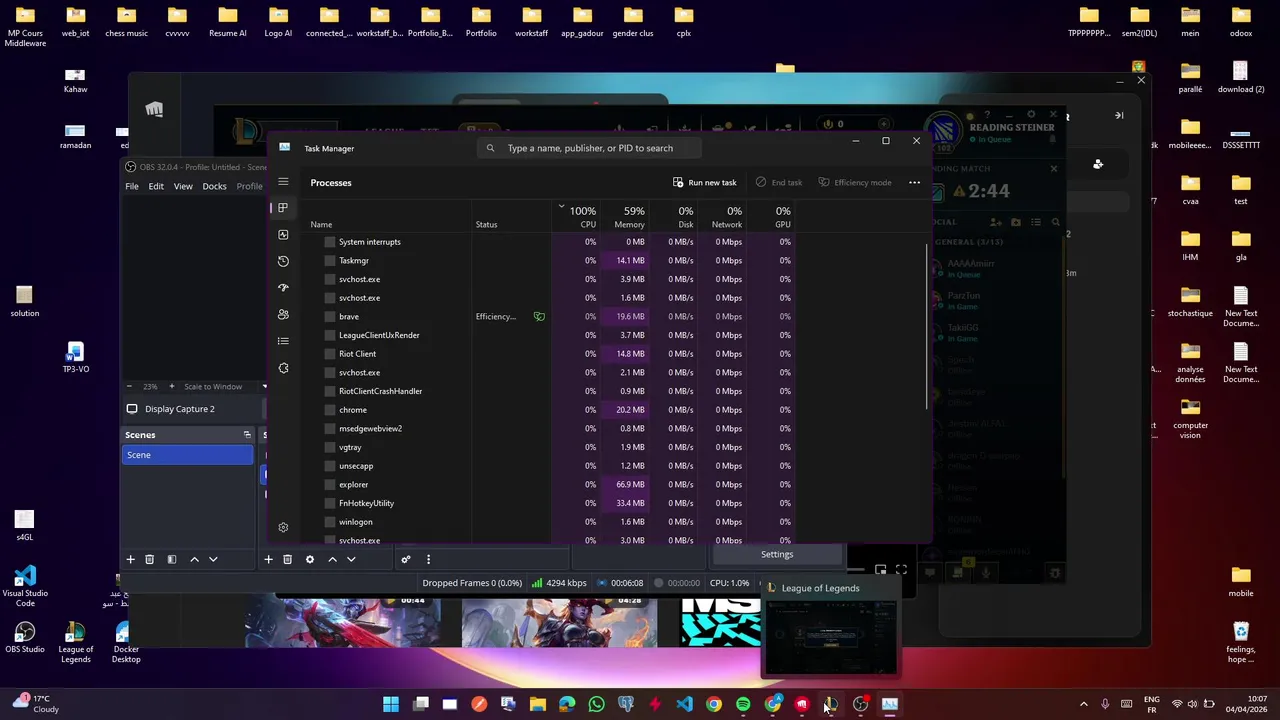The image size is (1280, 720).
Task: Zoom out OBS preview with minus
Action: pyautogui.click(x=129, y=386)
